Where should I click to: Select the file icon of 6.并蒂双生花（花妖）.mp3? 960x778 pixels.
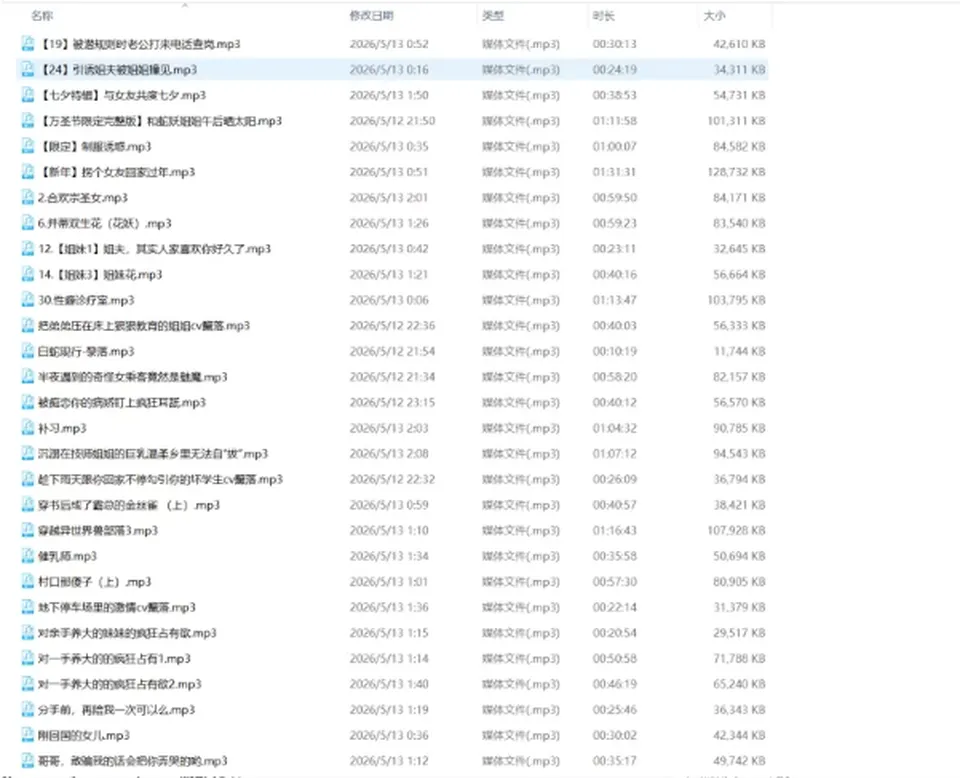point(28,223)
